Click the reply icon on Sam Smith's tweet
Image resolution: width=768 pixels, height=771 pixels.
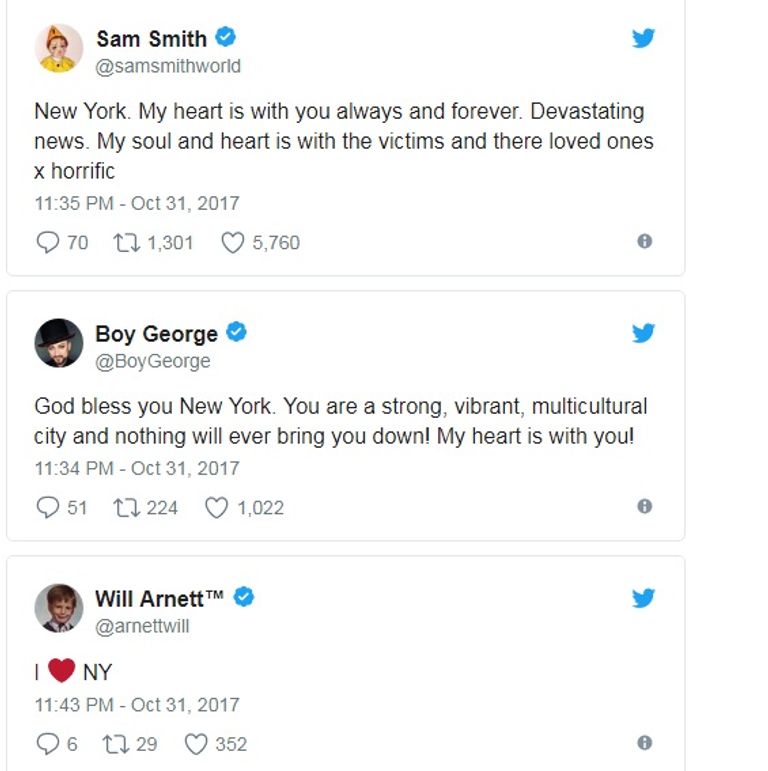47,242
